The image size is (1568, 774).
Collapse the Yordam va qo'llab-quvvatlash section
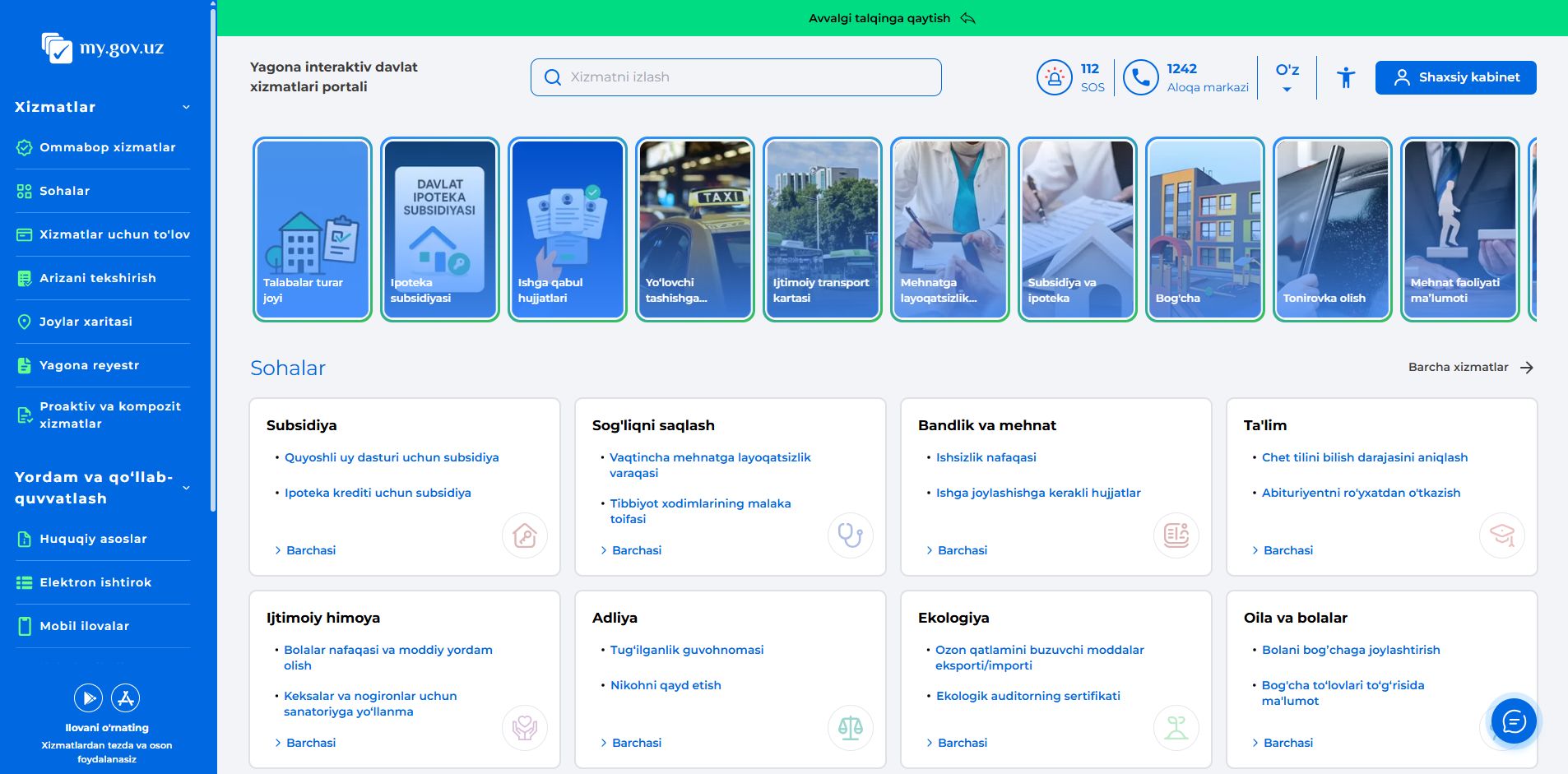(186, 488)
